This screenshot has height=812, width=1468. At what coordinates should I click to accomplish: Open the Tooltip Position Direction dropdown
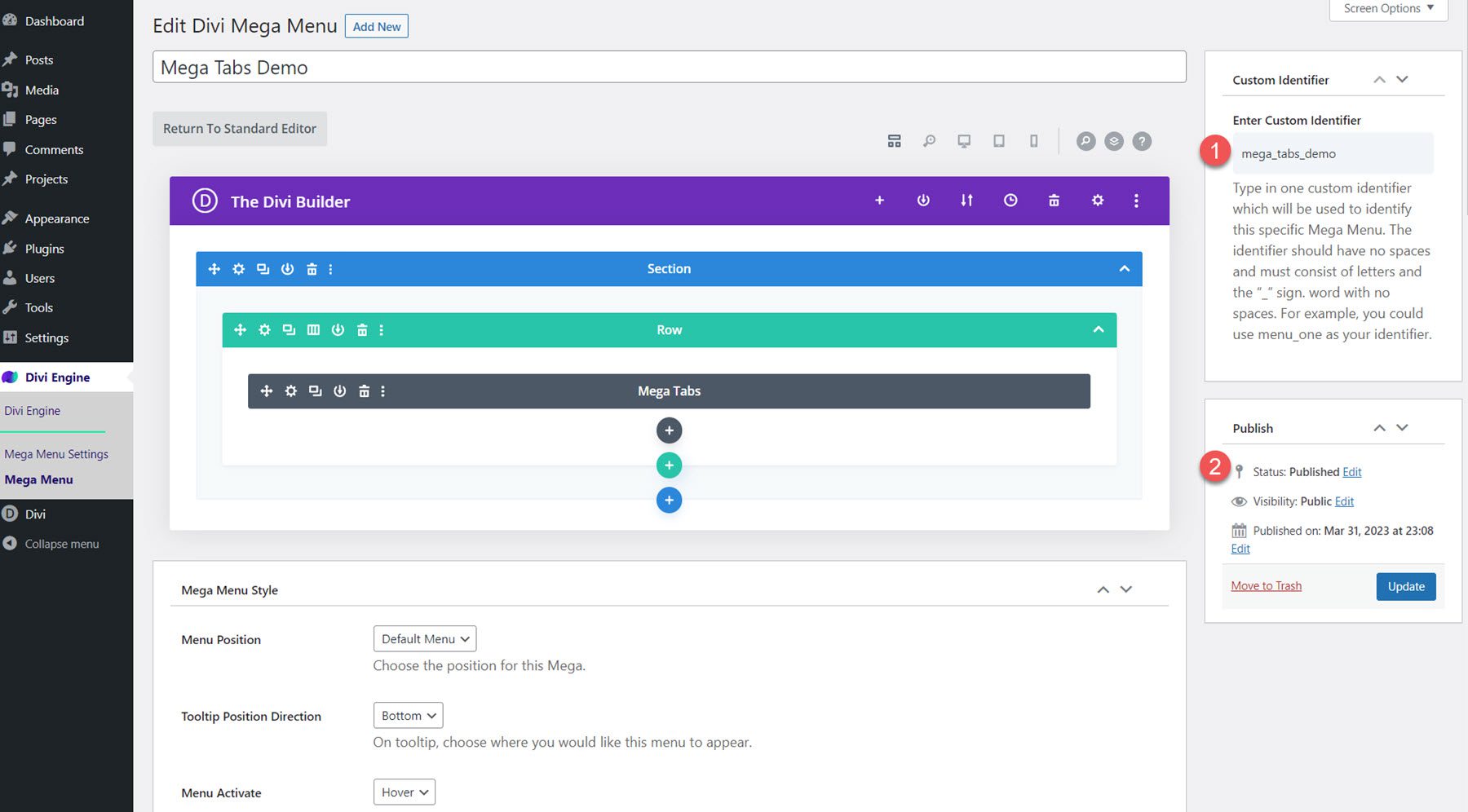click(x=407, y=715)
